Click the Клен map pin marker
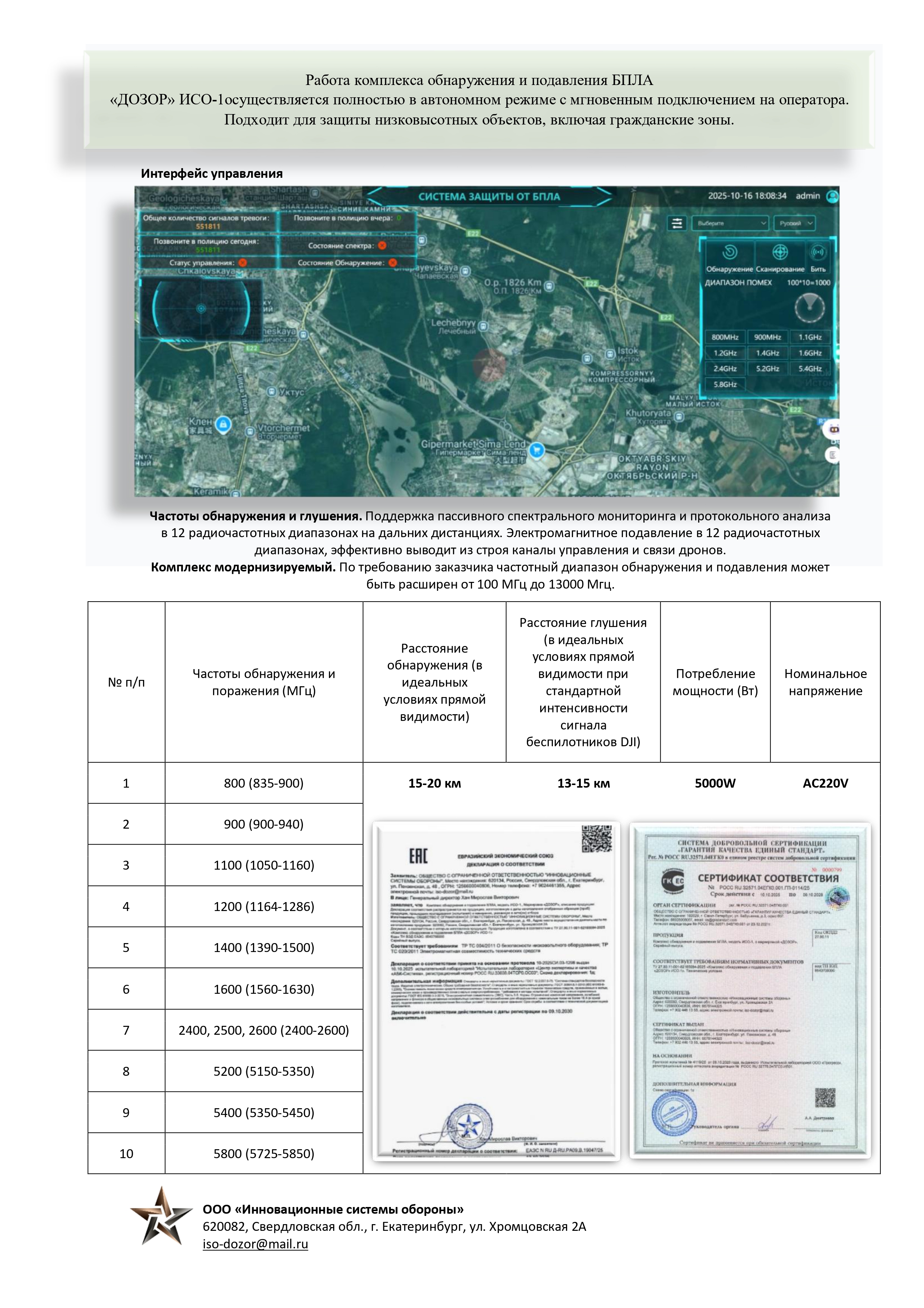 pyautogui.click(x=223, y=424)
